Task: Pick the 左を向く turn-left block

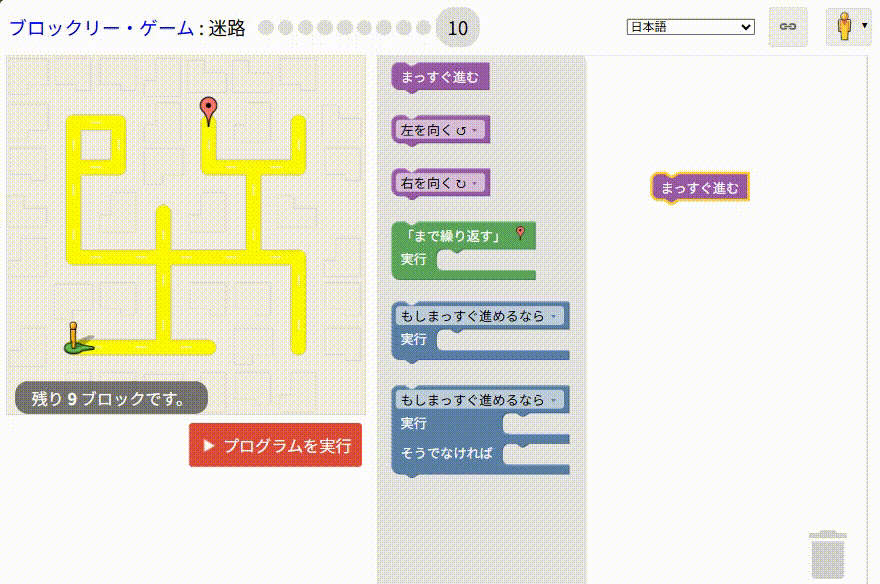Action: coord(441,130)
